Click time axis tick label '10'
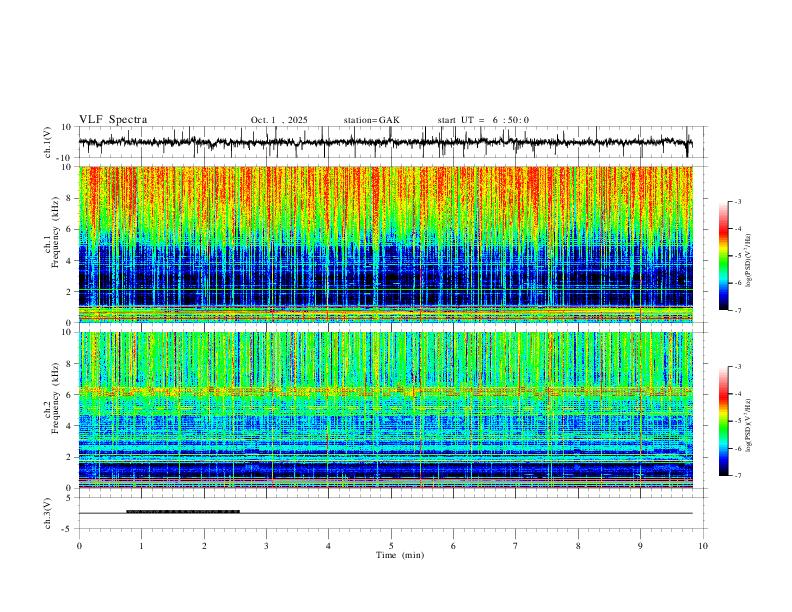 point(703,546)
